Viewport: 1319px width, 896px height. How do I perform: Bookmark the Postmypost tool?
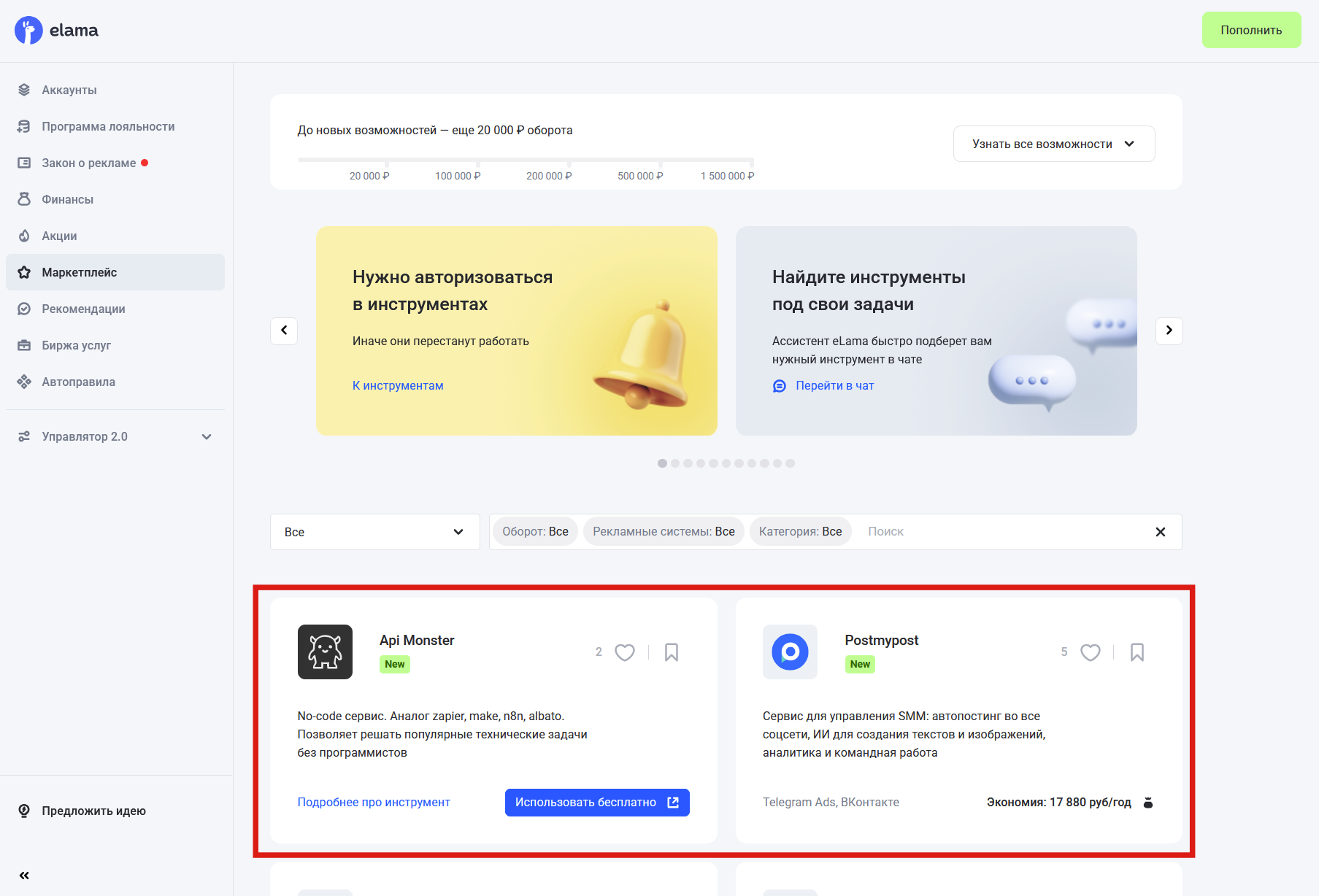tap(1137, 652)
